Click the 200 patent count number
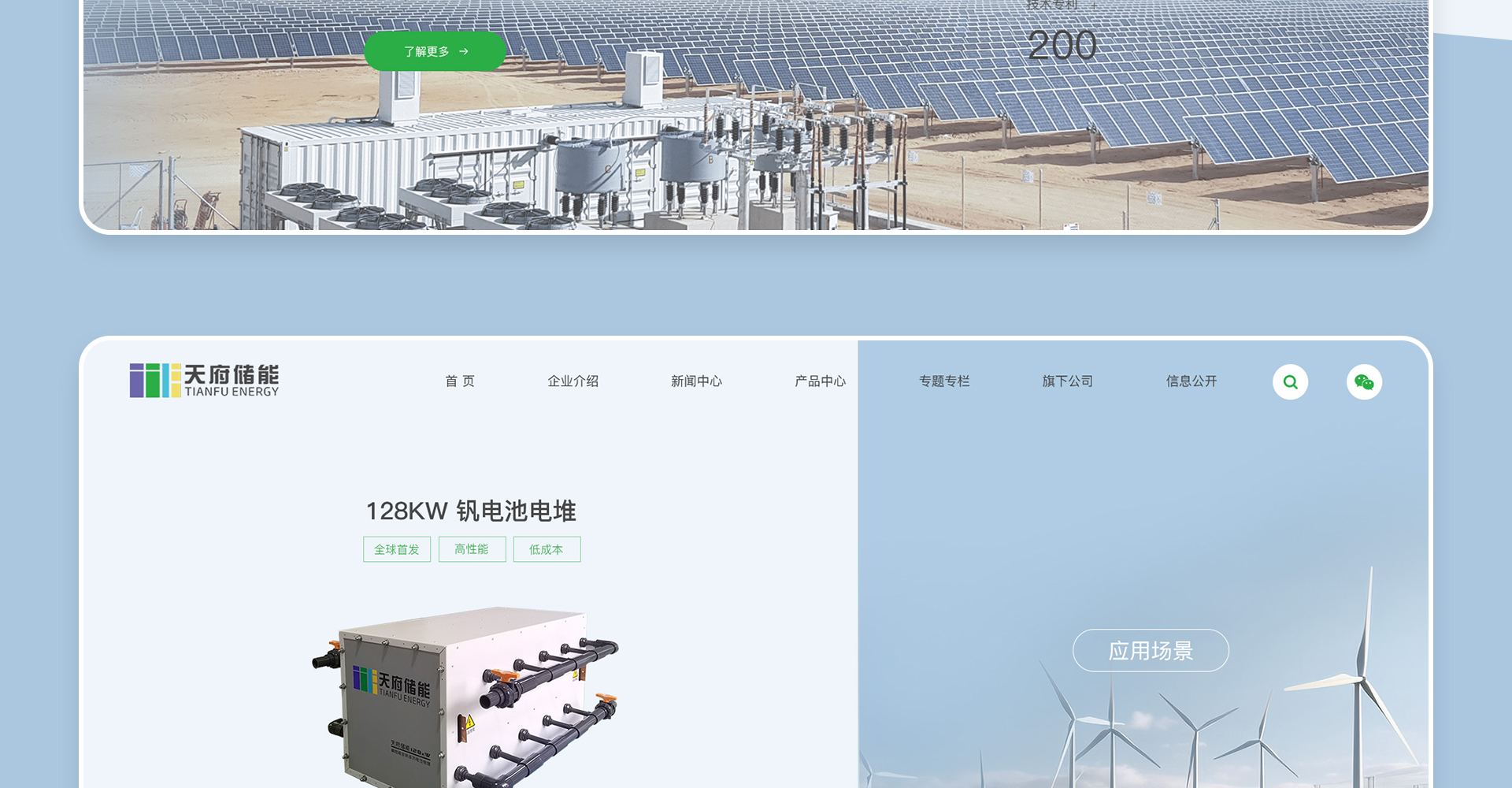The height and width of the screenshot is (788, 1512). 1062,45
